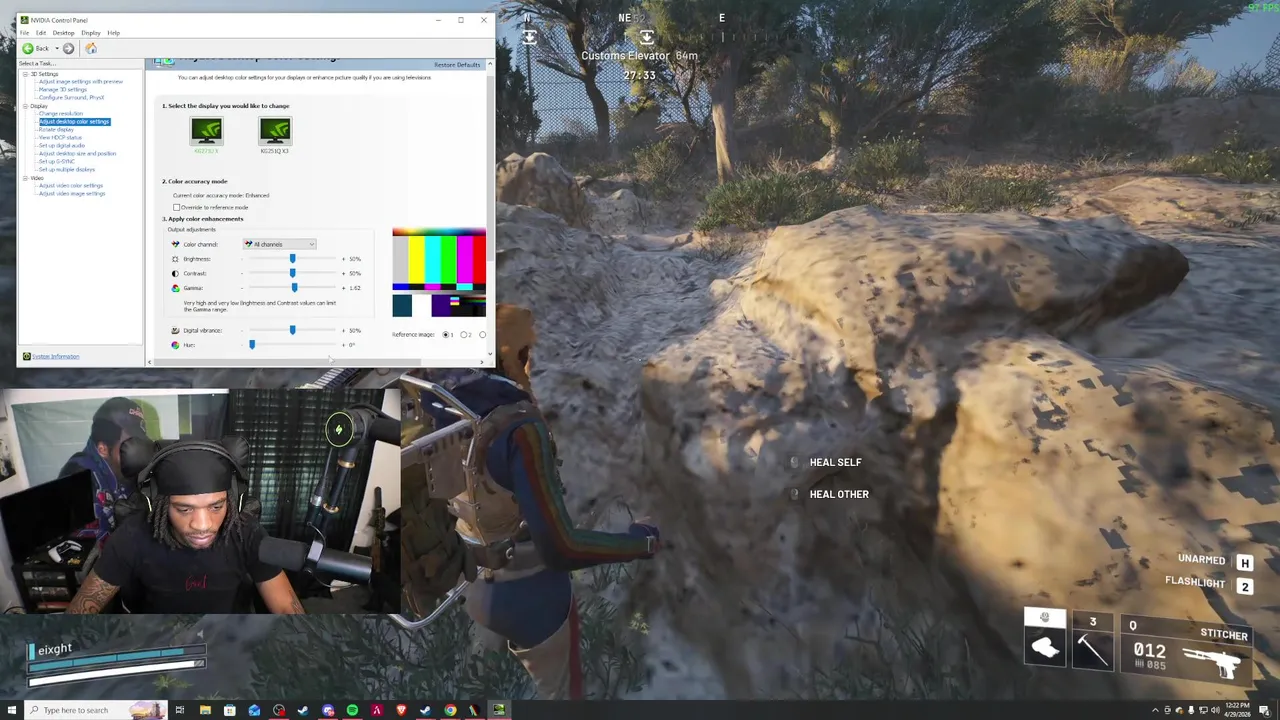The height and width of the screenshot is (720, 1280).
Task: Open Adjust video color settings task
Action: 71,185
